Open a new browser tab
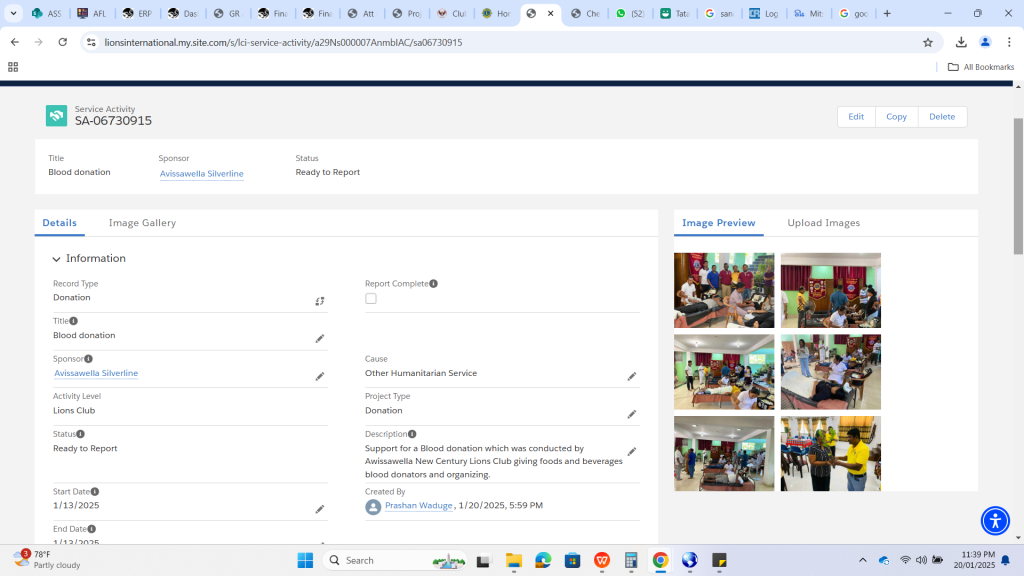The height and width of the screenshot is (576, 1024). click(887, 13)
